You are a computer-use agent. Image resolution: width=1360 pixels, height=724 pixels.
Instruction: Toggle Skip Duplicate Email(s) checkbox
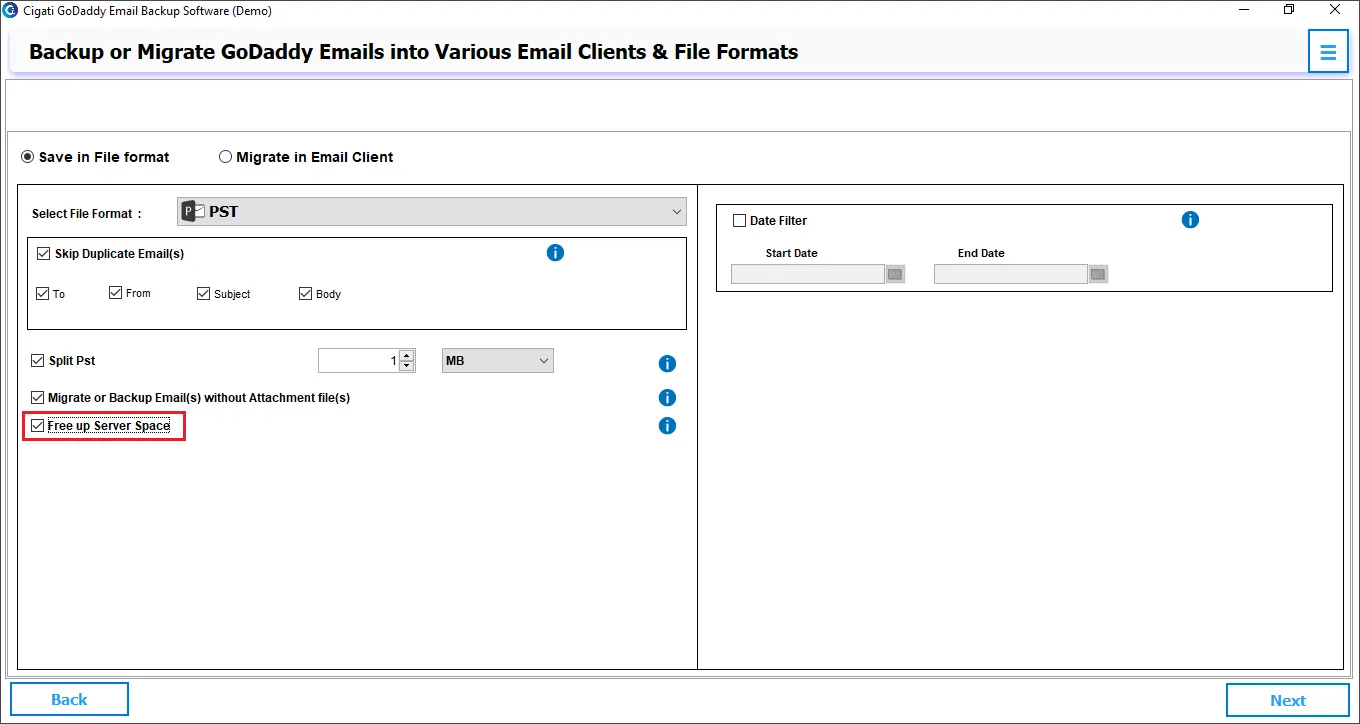(x=43, y=254)
